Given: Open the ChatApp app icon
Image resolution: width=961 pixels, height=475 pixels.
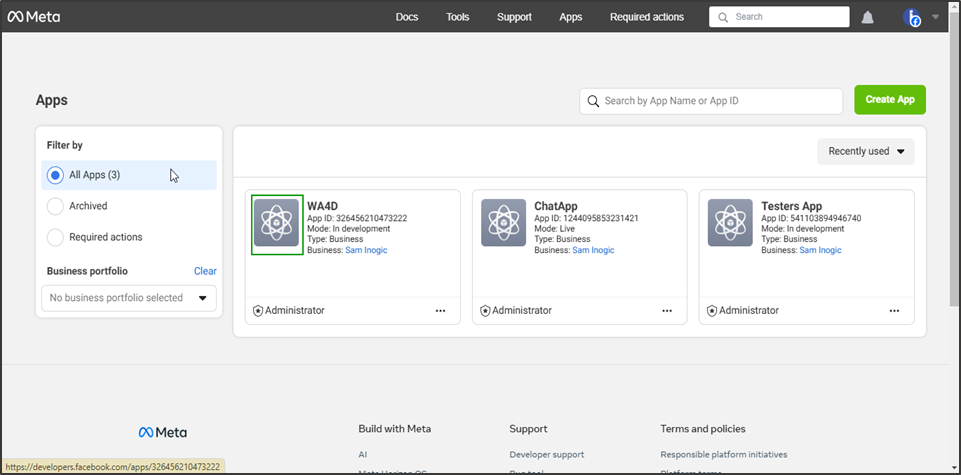Looking at the screenshot, I should (503, 223).
